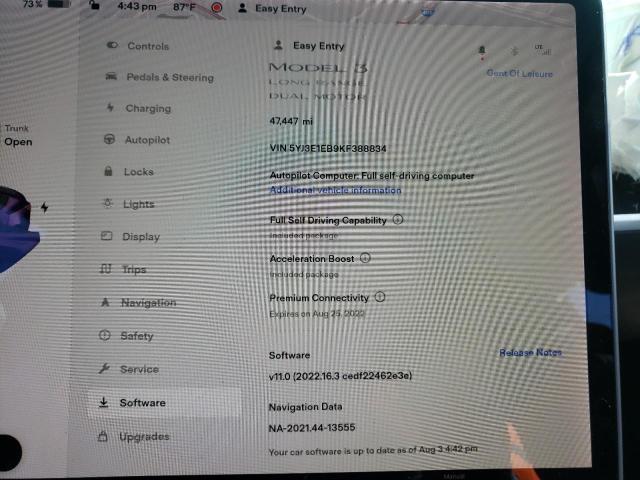Click the Lights bulb icon

(107, 203)
